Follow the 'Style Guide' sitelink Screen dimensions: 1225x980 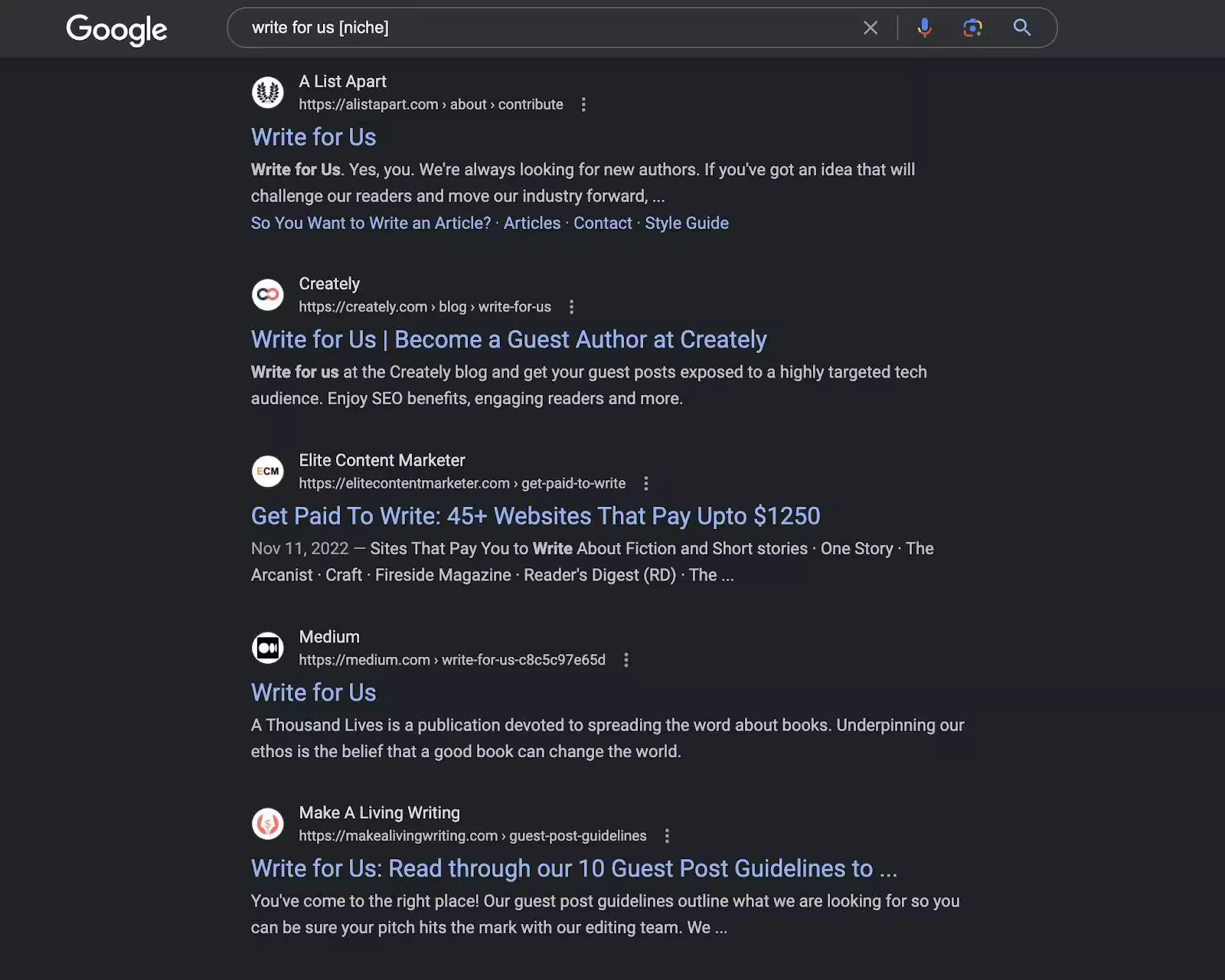click(687, 223)
